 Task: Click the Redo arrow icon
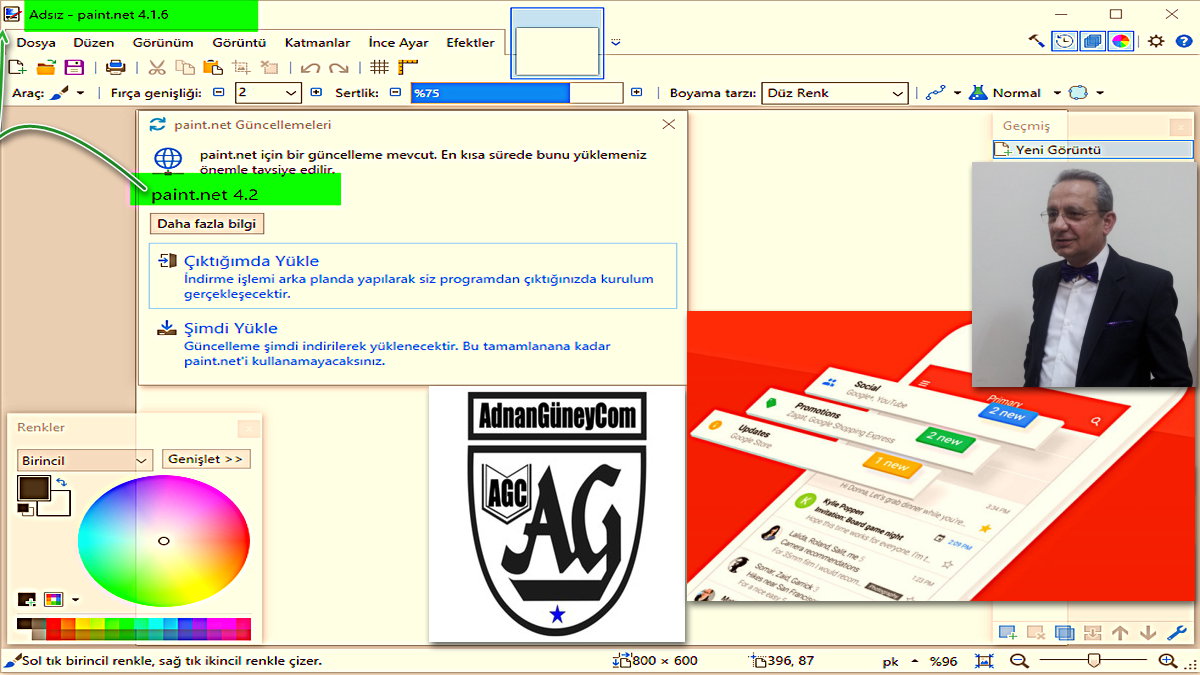(339, 67)
